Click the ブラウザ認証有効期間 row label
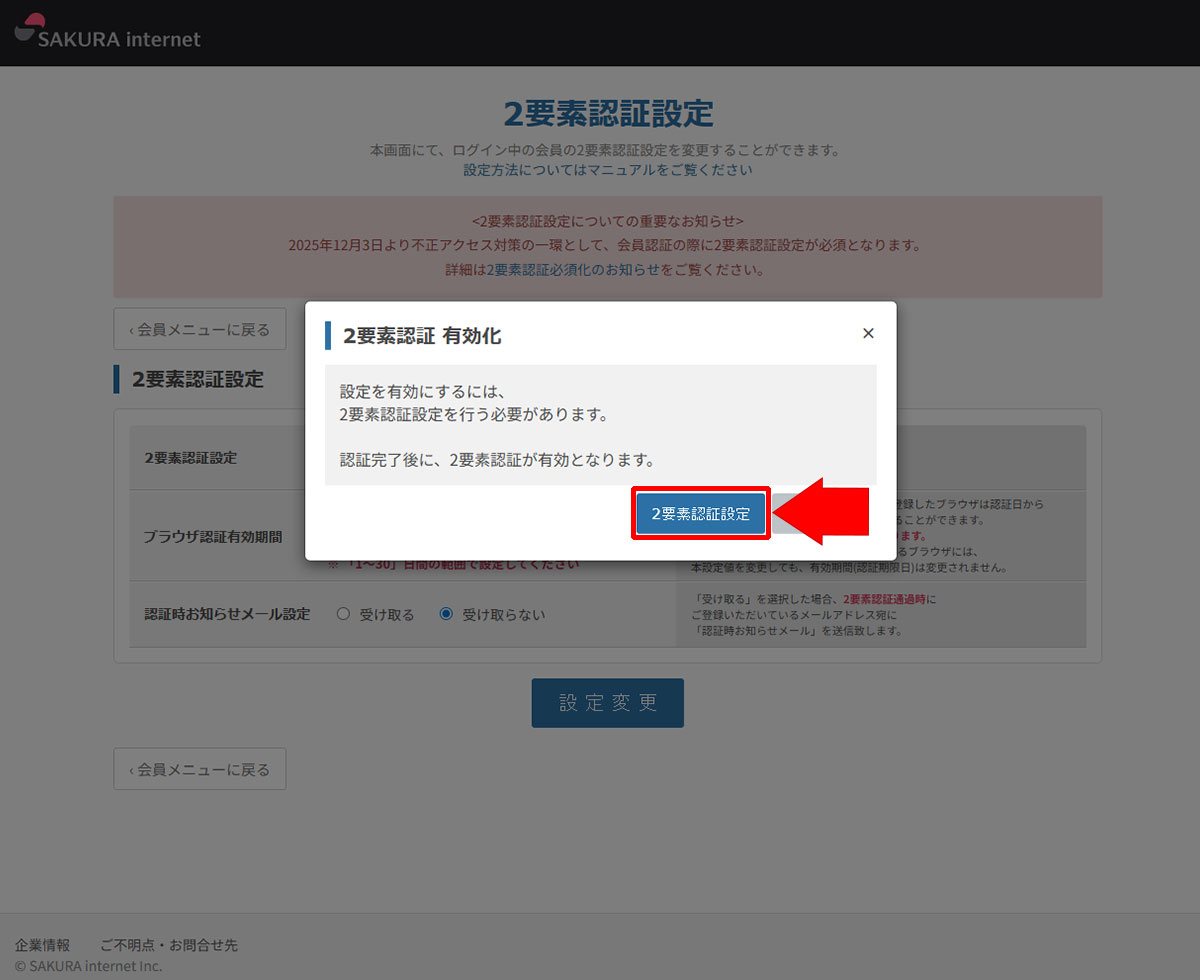 click(212, 536)
